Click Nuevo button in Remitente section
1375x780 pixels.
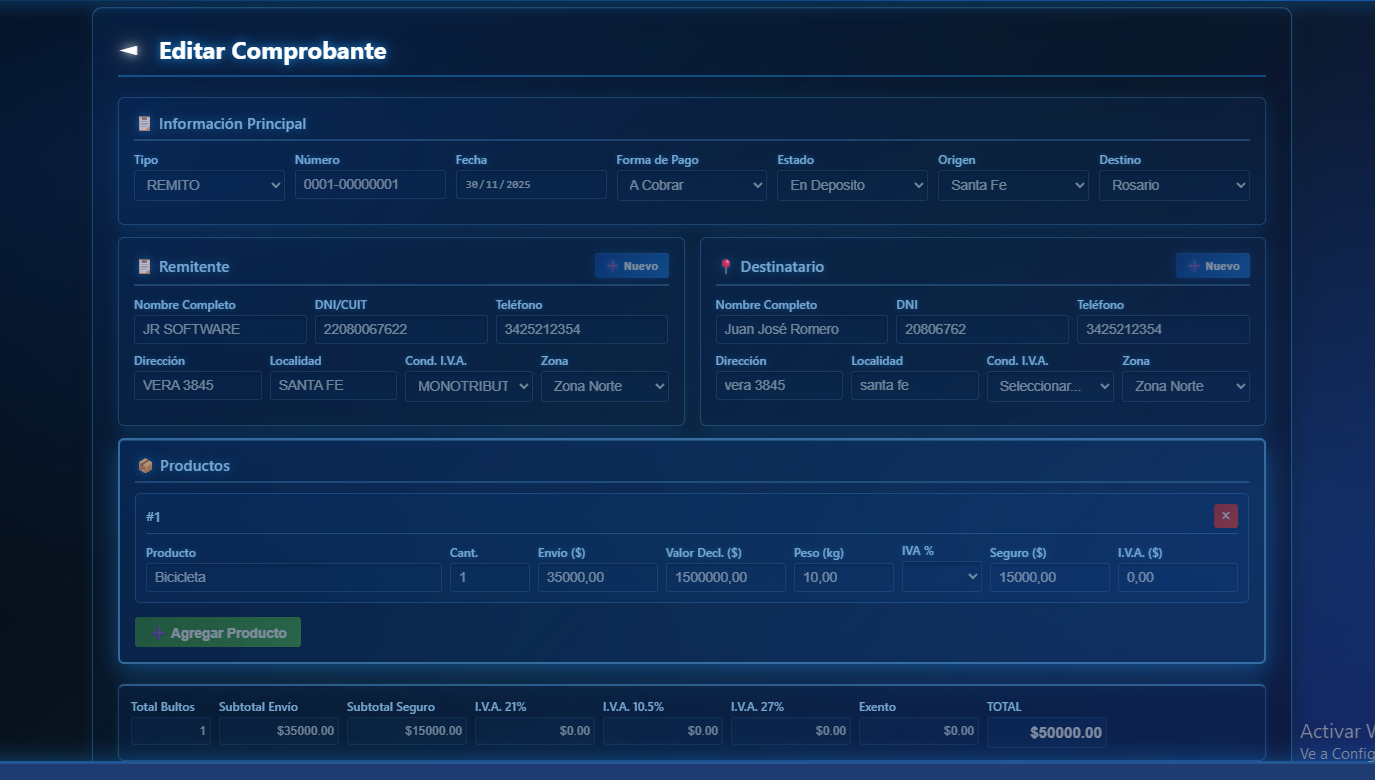632,266
